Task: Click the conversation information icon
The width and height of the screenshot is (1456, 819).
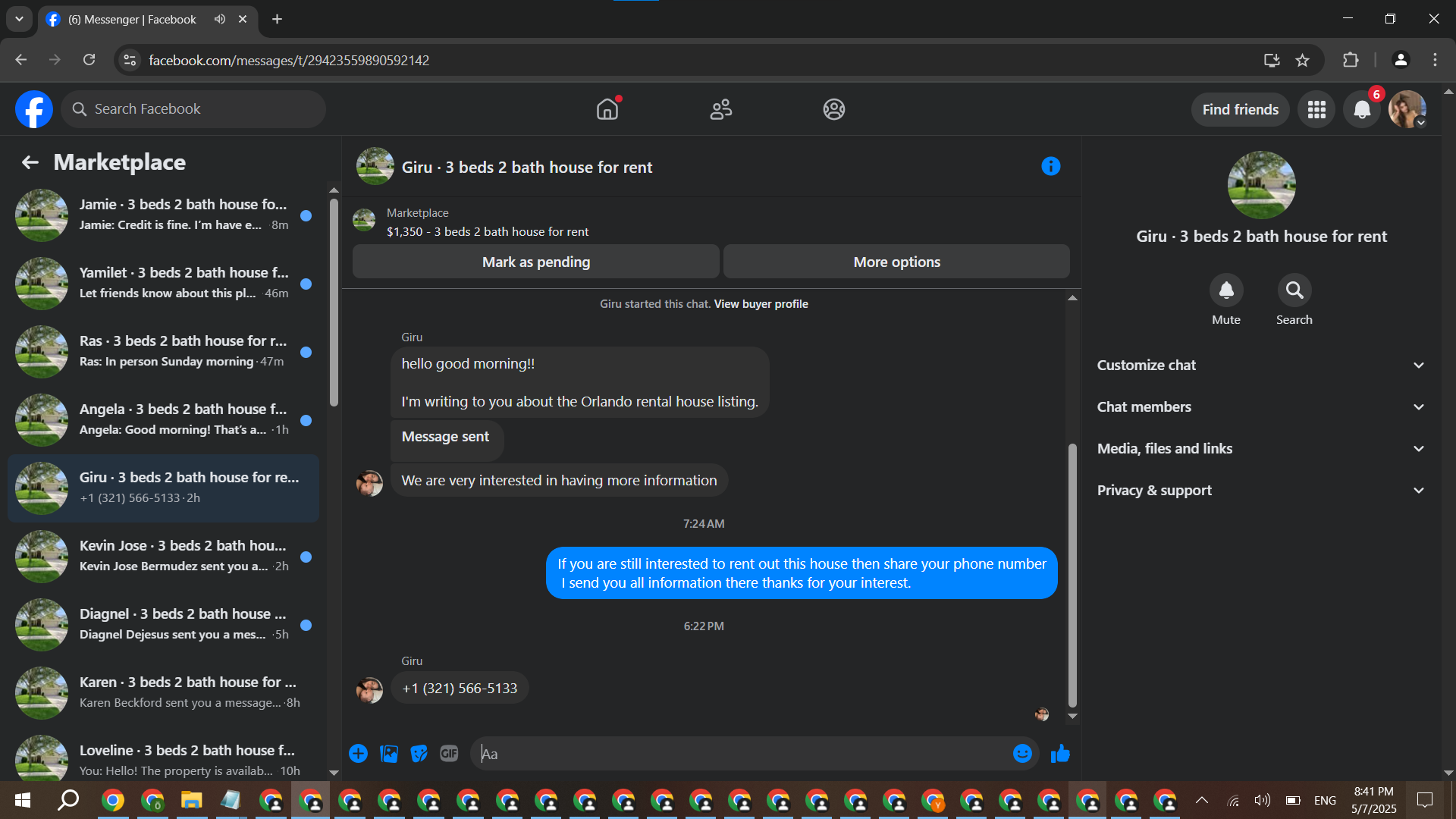Action: [x=1050, y=166]
